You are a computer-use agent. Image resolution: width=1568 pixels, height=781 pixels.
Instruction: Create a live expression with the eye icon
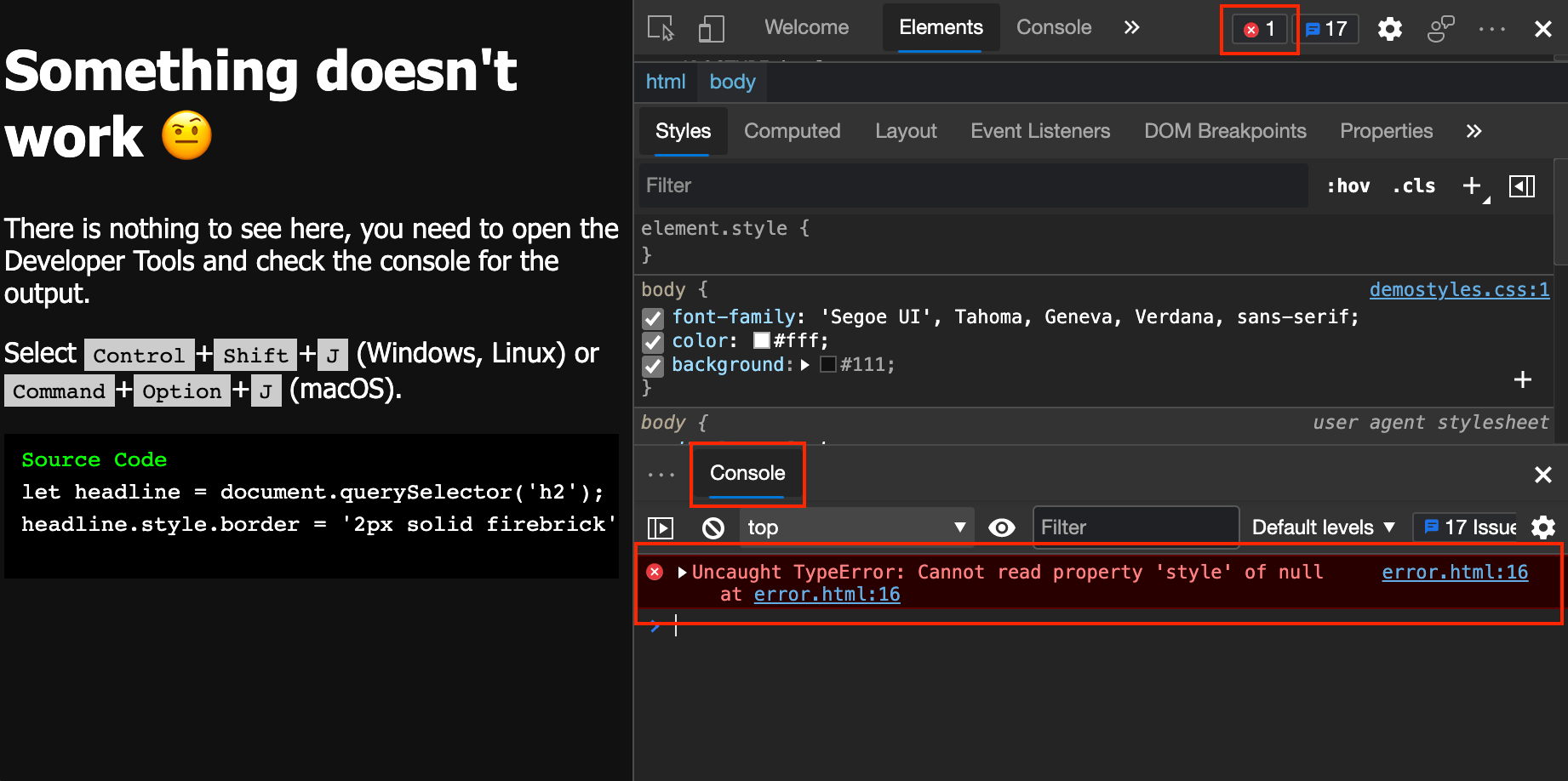coord(1002,528)
